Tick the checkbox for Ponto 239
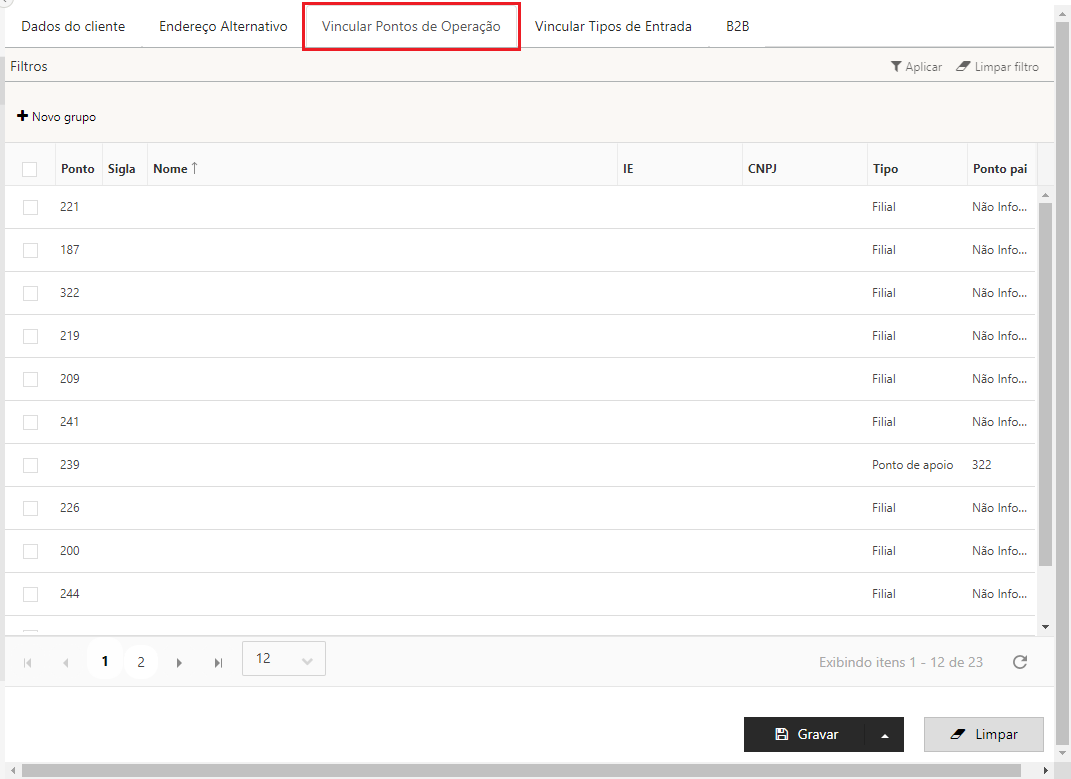 30,465
